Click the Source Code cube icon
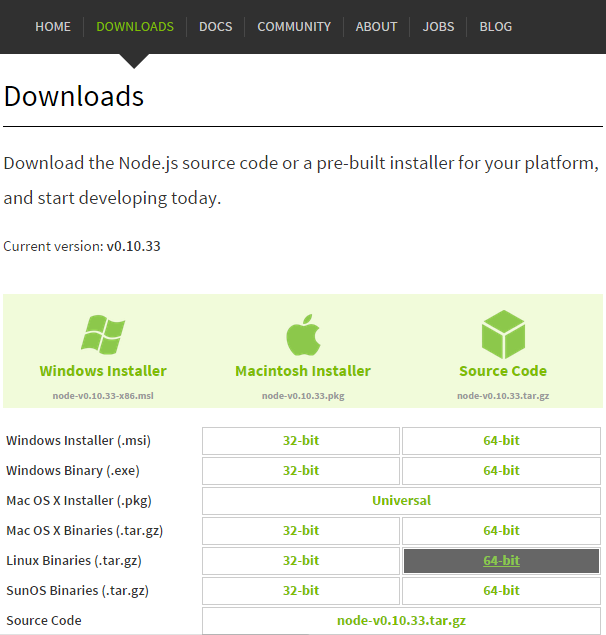 (x=503, y=334)
